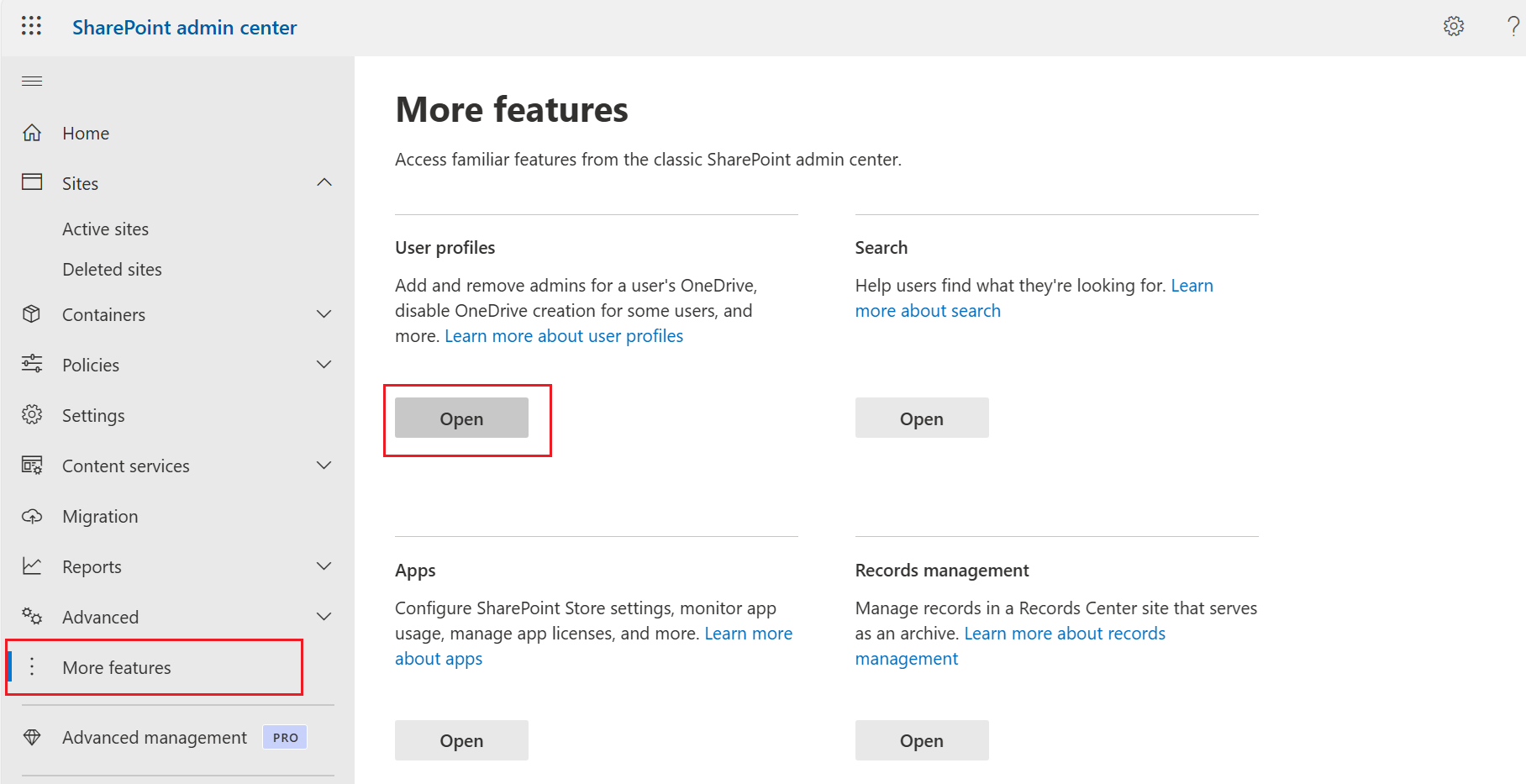Click the Records management section heading
Image resolution: width=1526 pixels, height=784 pixels.
(x=942, y=571)
